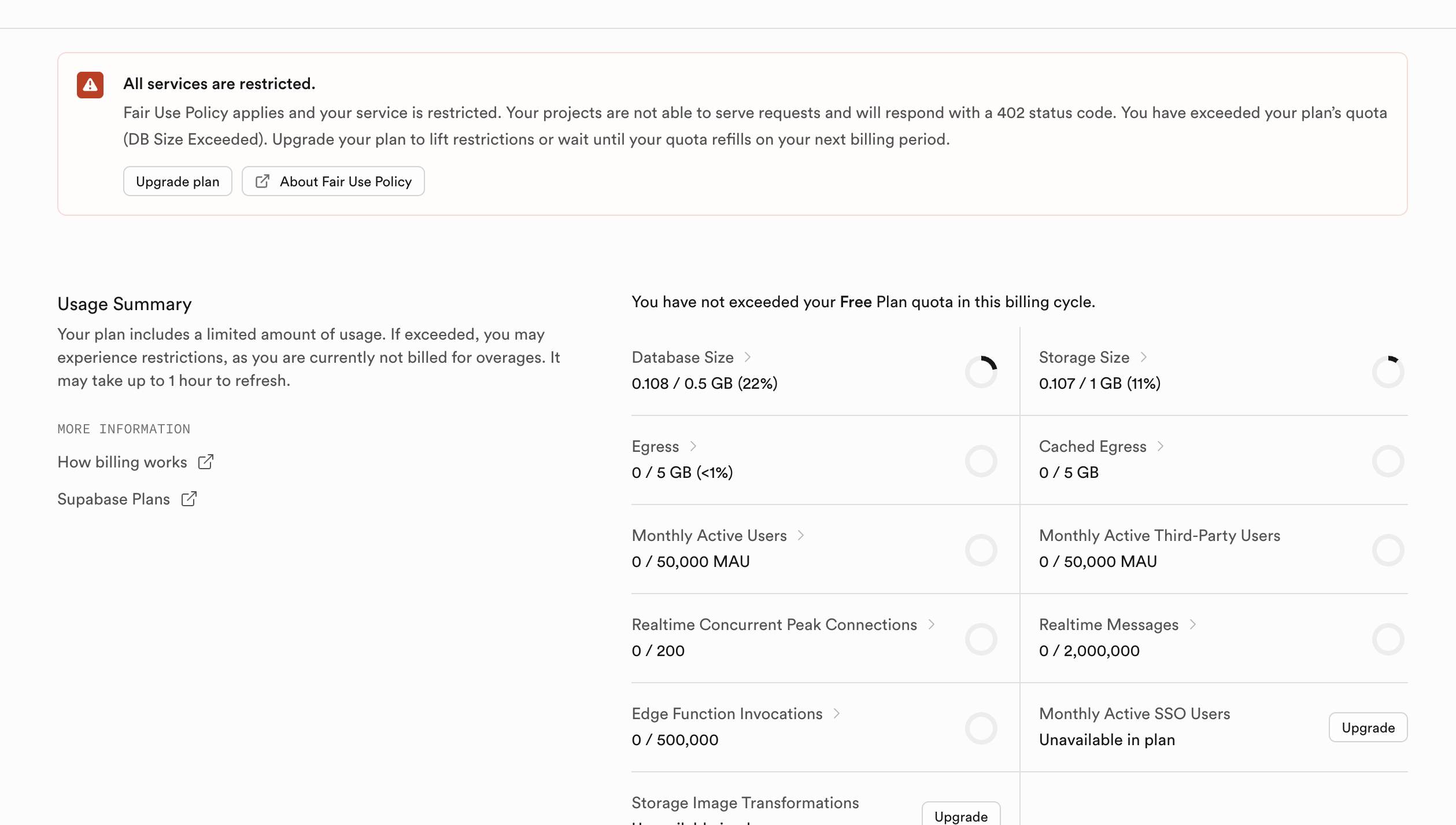Viewport: 1456px width, 825px height.
Task: Upgrade for Storage Image Transformations
Action: click(960, 816)
